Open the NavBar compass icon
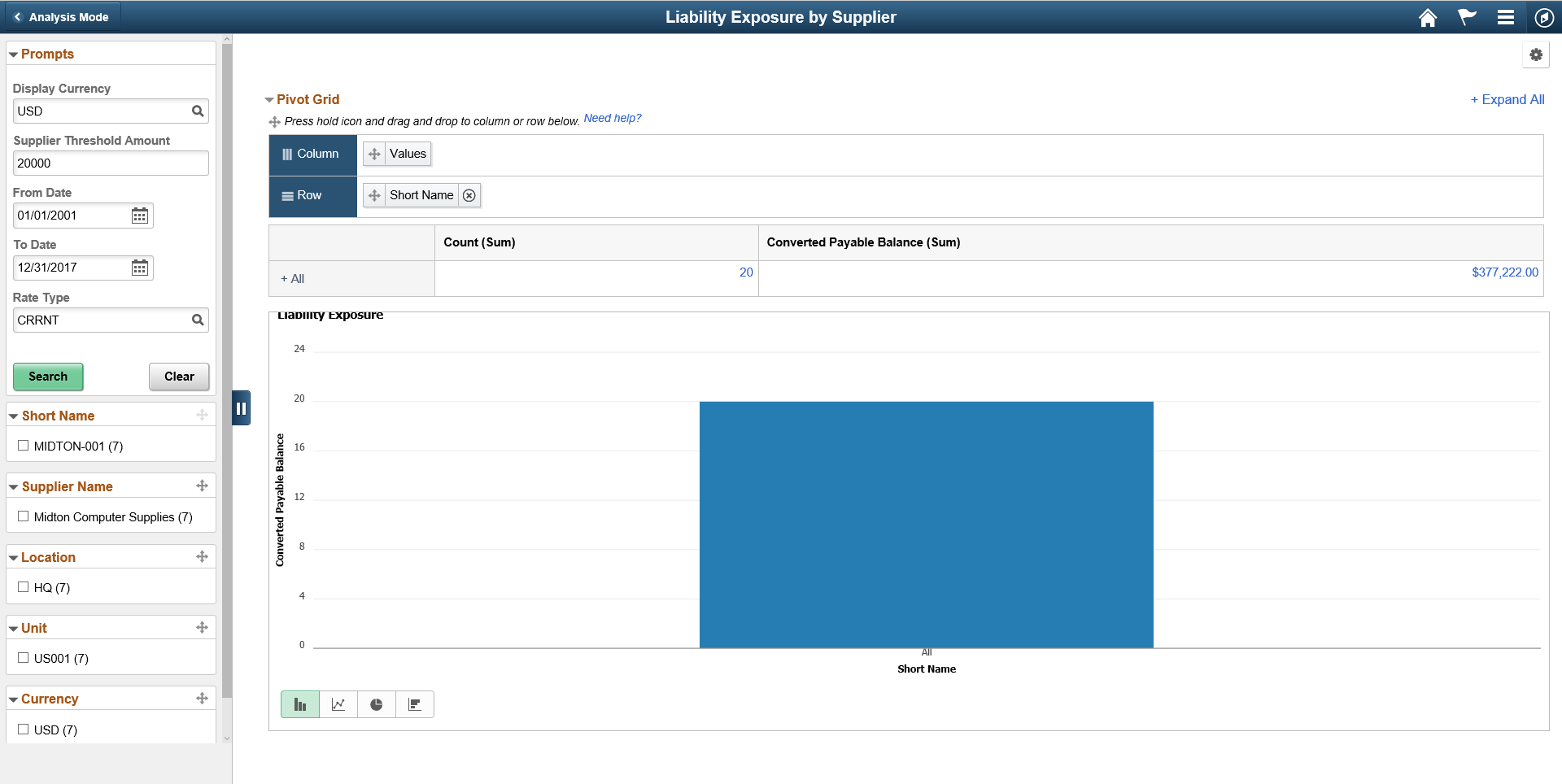1562x784 pixels. click(x=1545, y=17)
